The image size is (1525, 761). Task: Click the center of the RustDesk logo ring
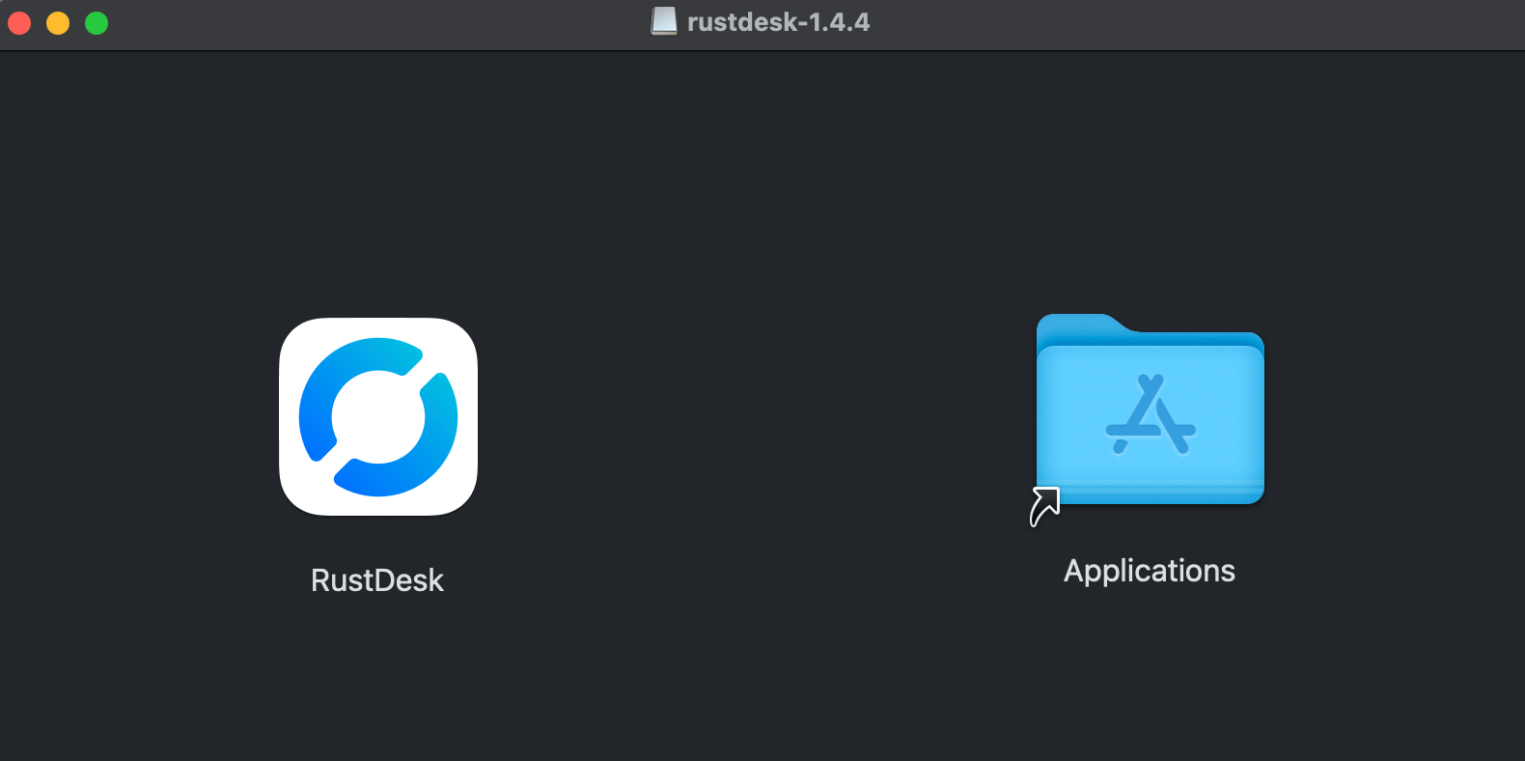[x=377, y=417]
